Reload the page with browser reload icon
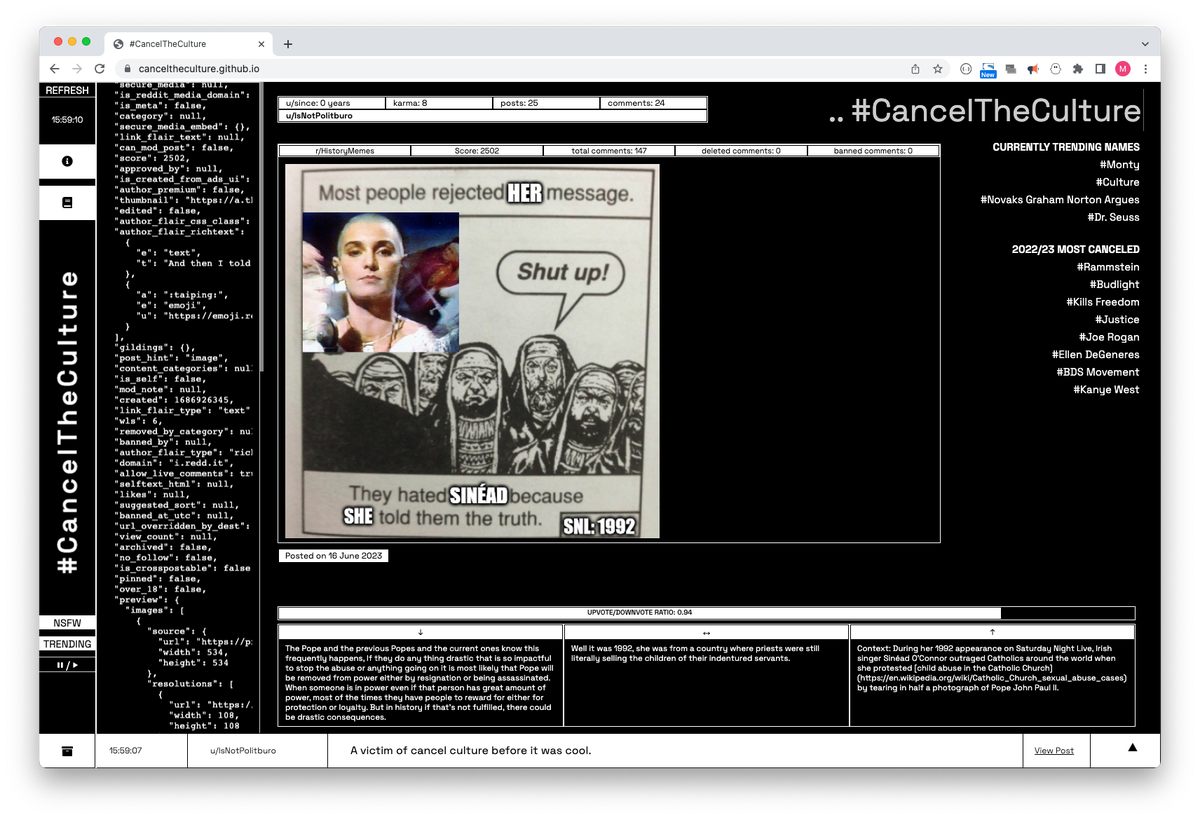Image resolution: width=1200 pixels, height=820 pixels. 99,68
